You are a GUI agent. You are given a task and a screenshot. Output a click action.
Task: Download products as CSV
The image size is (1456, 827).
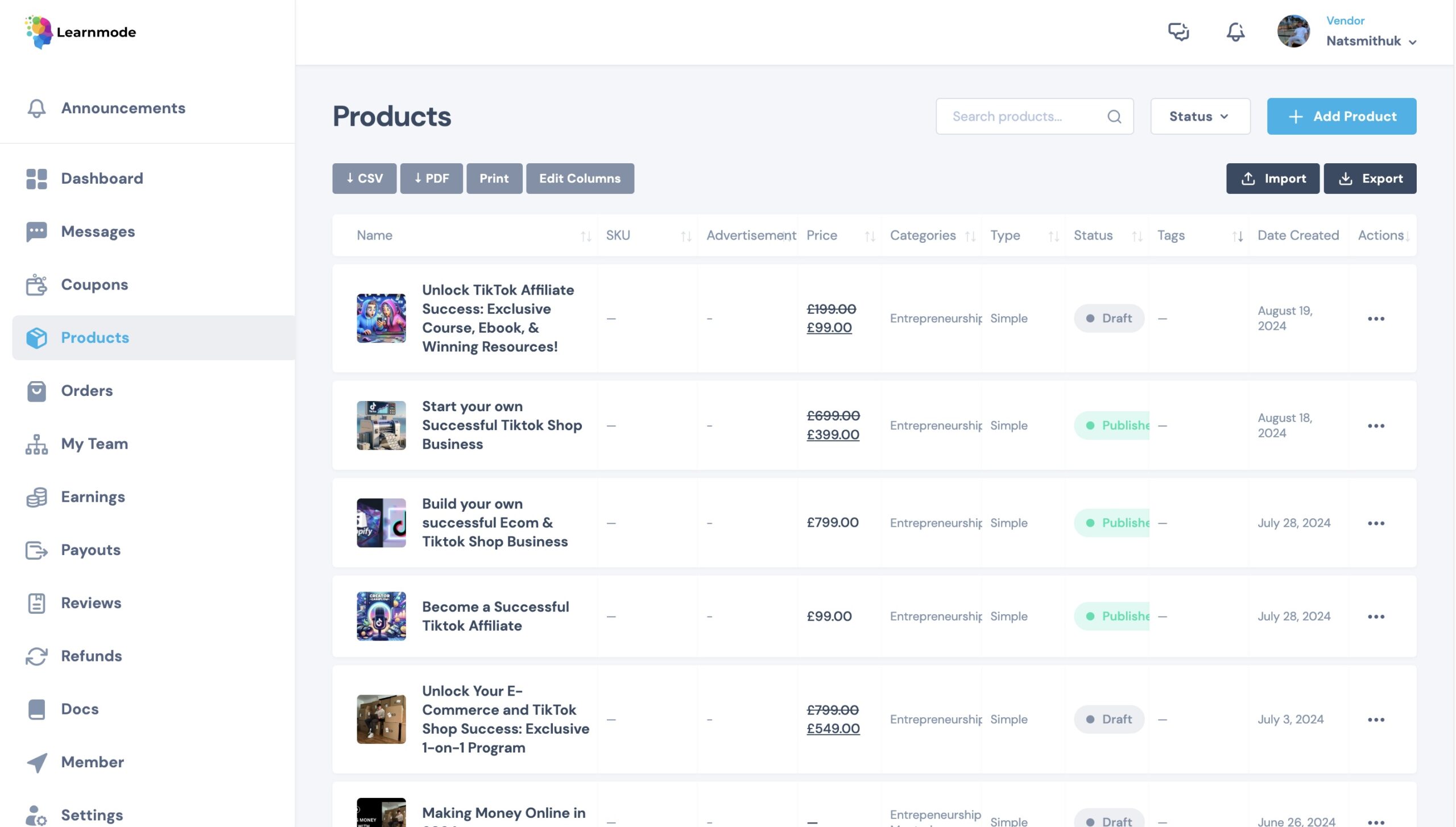364,179
